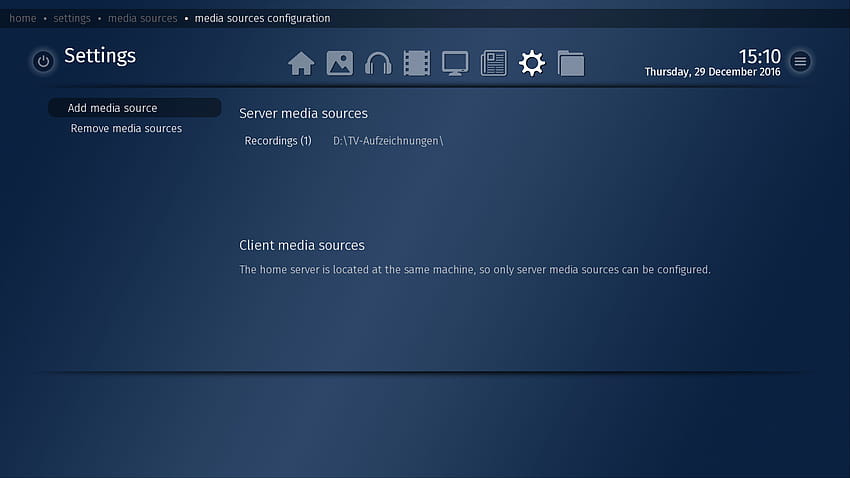Click the power button icon
This screenshot has width=850, height=478.
click(x=43, y=61)
